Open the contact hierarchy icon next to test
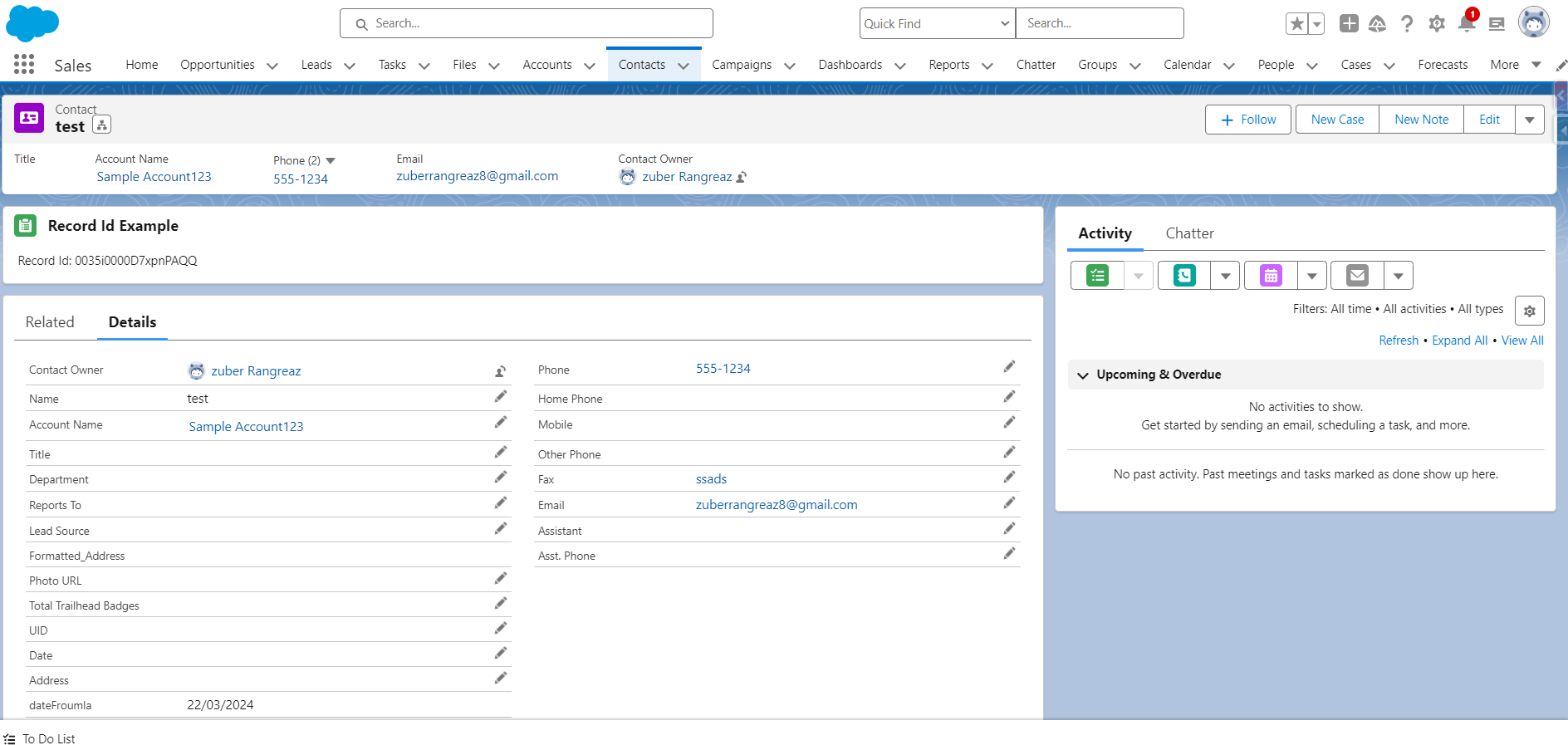 pyautogui.click(x=102, y=125)
